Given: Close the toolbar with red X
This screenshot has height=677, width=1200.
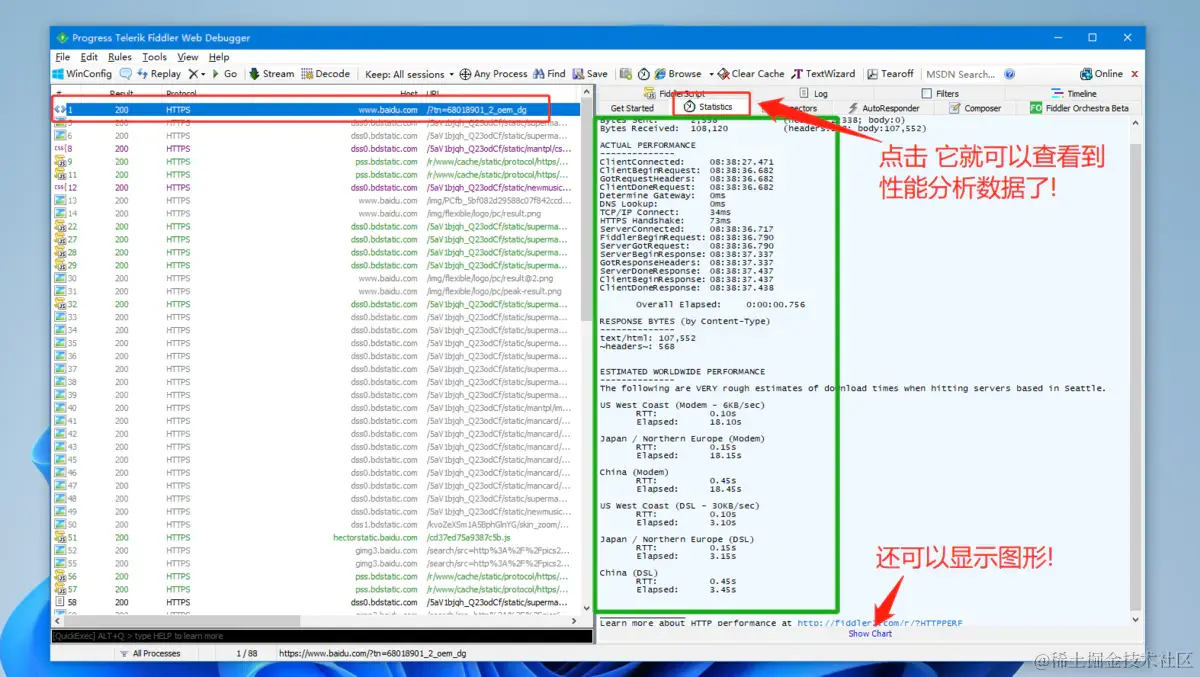Looking at the screenshot, I should tap(1134, 74).
